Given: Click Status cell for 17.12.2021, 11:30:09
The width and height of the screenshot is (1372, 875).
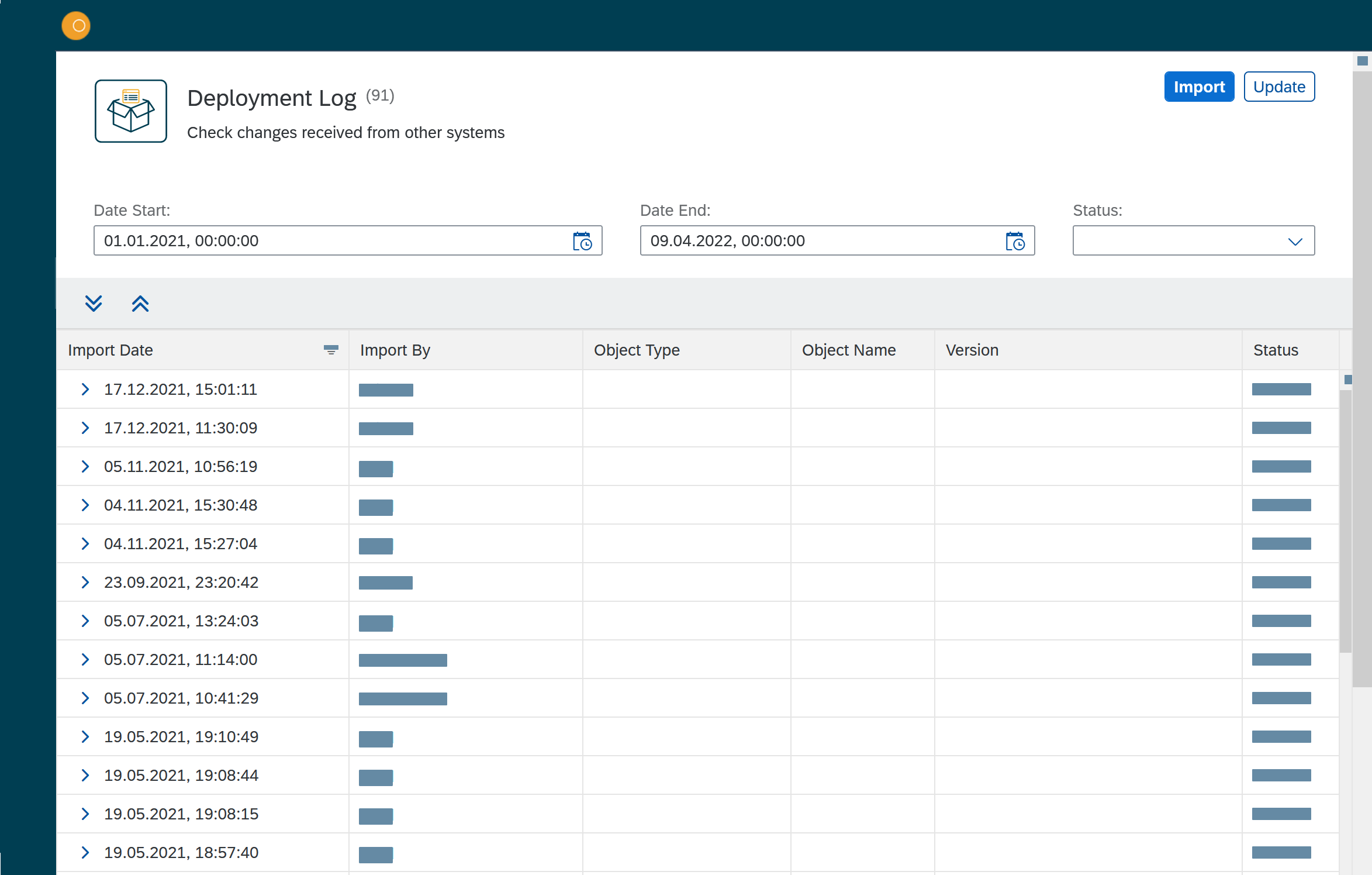Looking at the screenshot, I should [1291, 428].
